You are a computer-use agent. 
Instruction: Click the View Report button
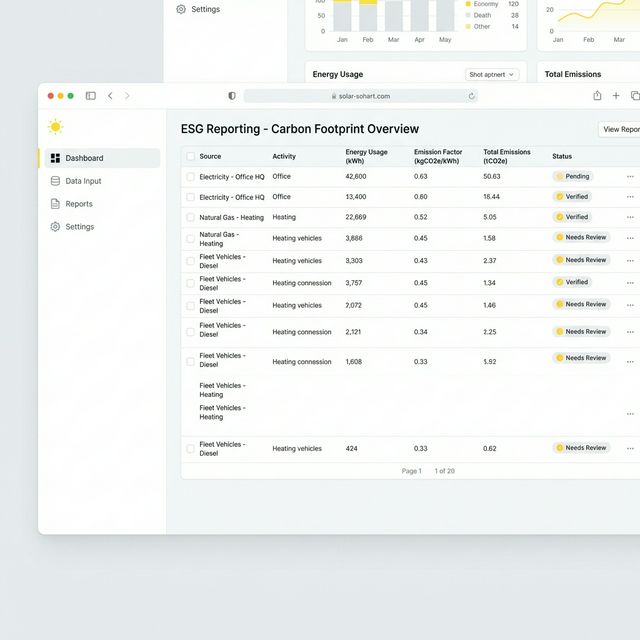click(620, 129)
